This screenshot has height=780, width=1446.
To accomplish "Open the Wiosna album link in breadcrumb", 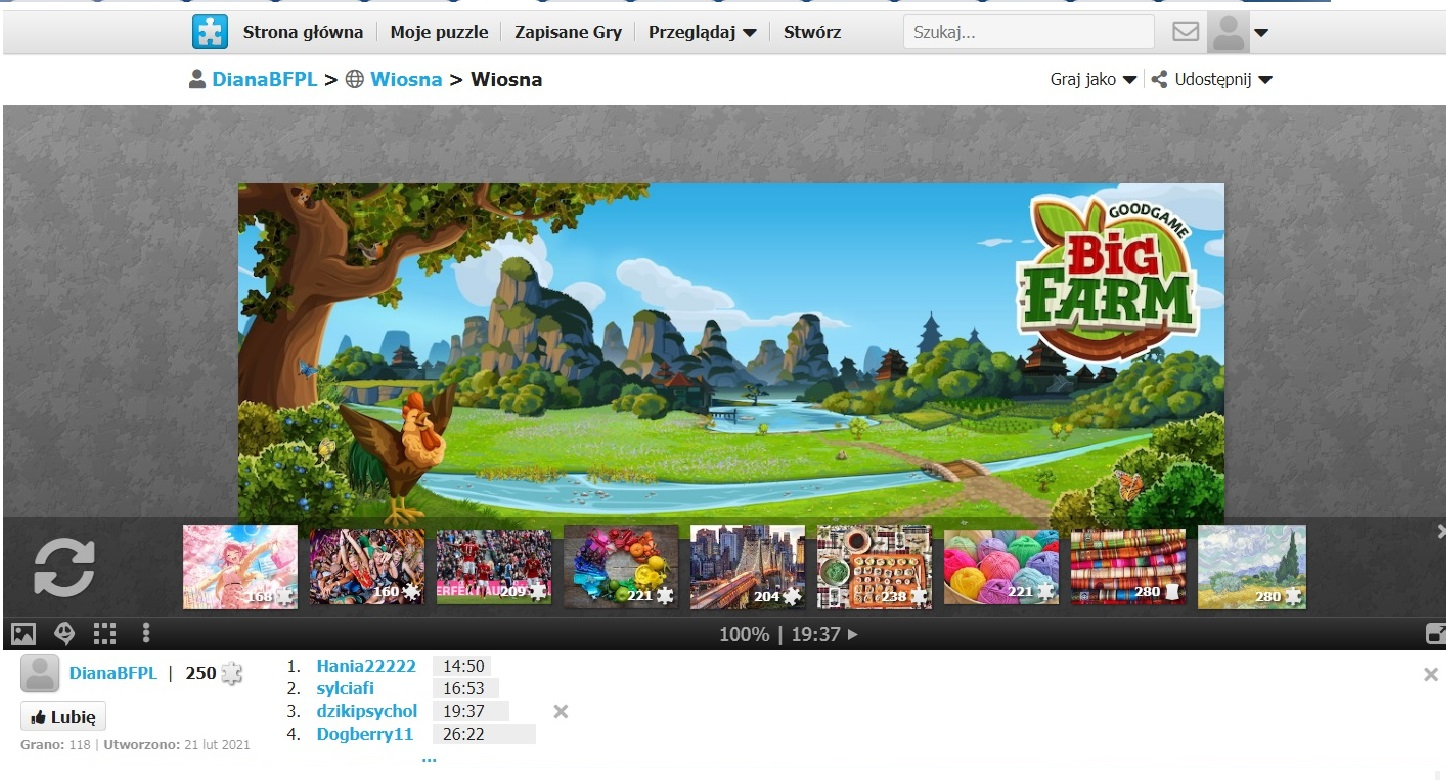I will 406,79.
